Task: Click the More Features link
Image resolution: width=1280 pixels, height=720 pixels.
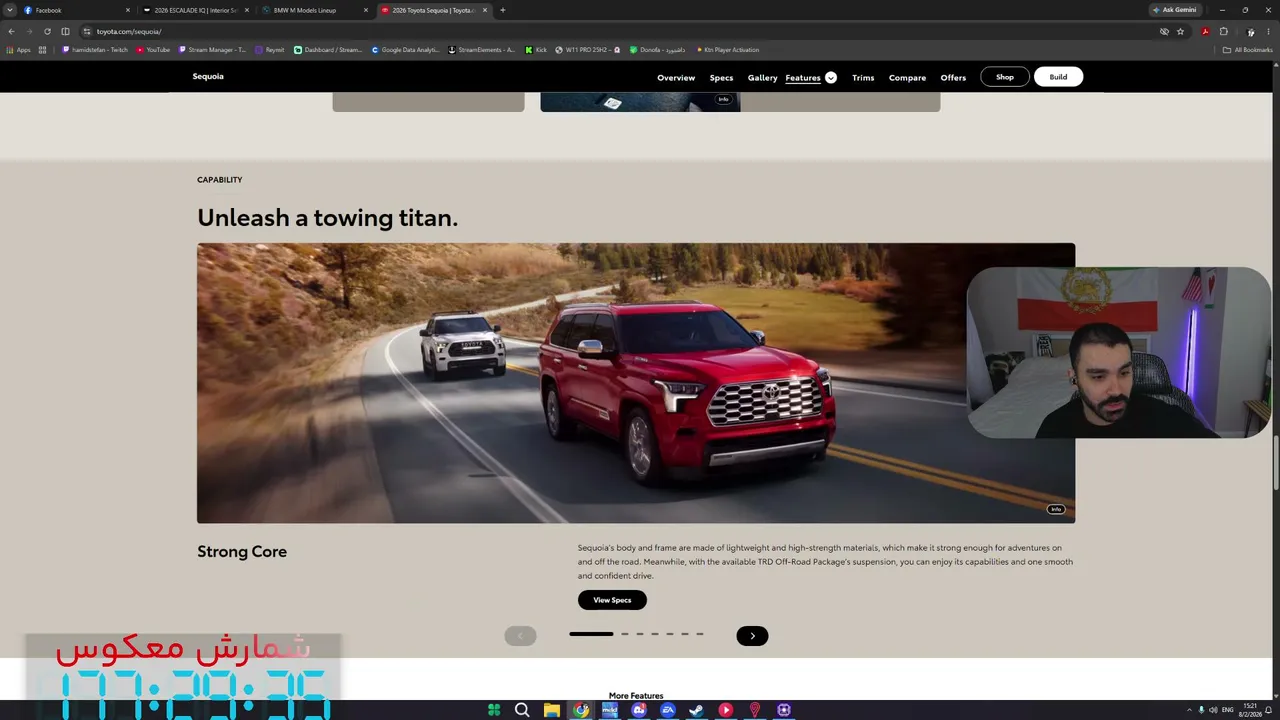Action: (x=636, y=696)
